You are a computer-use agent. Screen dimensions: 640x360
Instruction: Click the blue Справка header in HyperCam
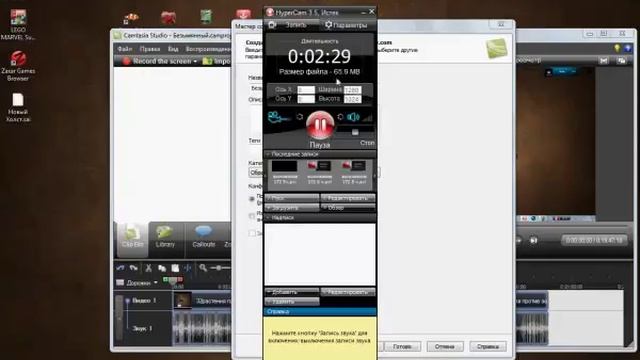tap(320, 311)
